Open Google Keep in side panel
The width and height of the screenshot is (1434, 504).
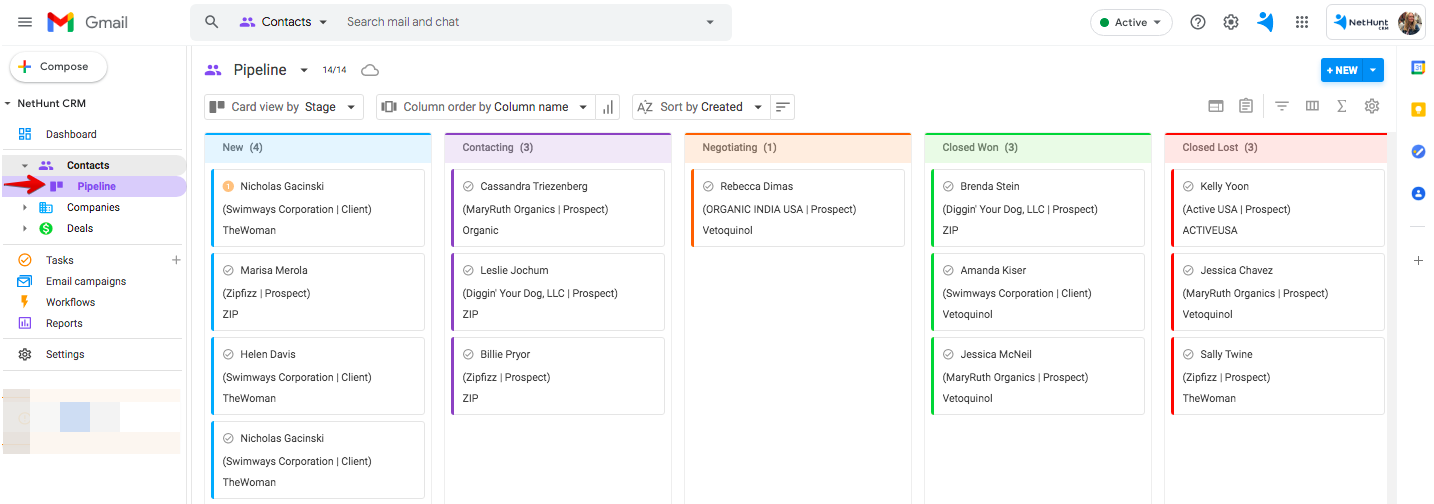pos(1418,109)
